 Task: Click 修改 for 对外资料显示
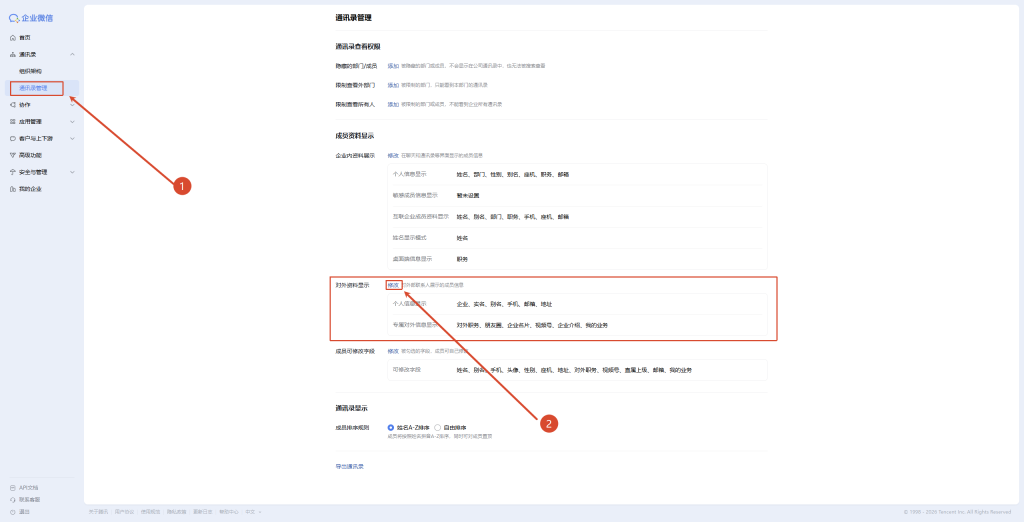[393, 285]
